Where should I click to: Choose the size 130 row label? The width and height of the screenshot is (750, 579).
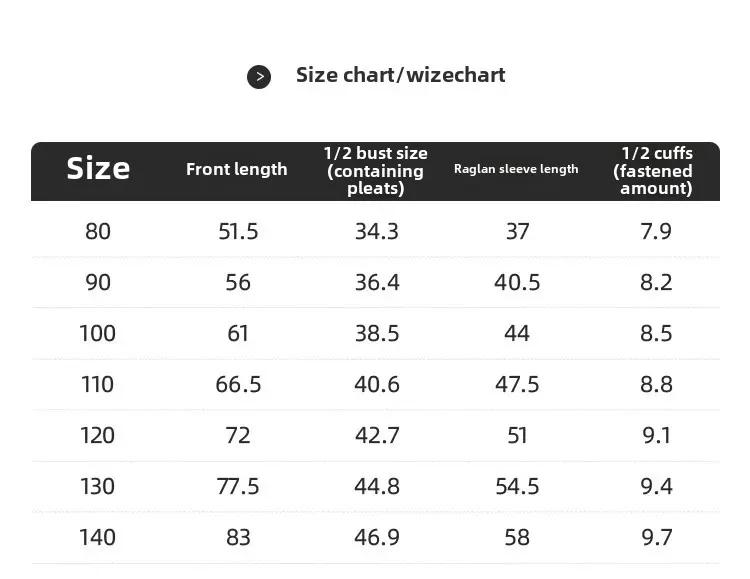98,487
